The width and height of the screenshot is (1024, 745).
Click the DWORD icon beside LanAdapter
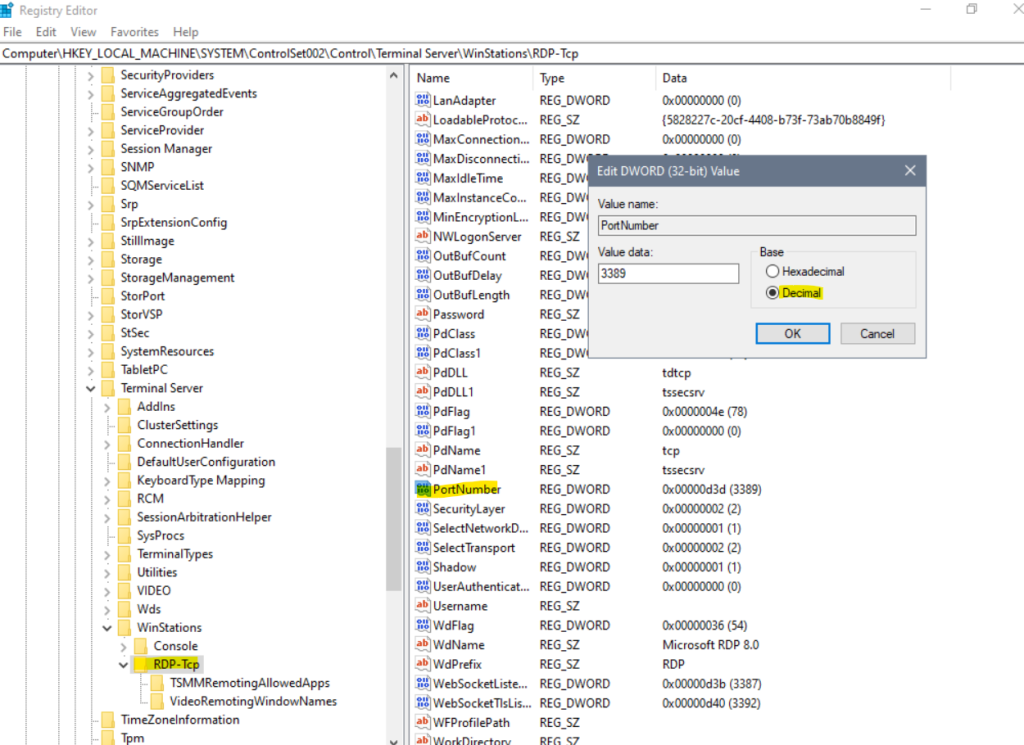point(423,101)
